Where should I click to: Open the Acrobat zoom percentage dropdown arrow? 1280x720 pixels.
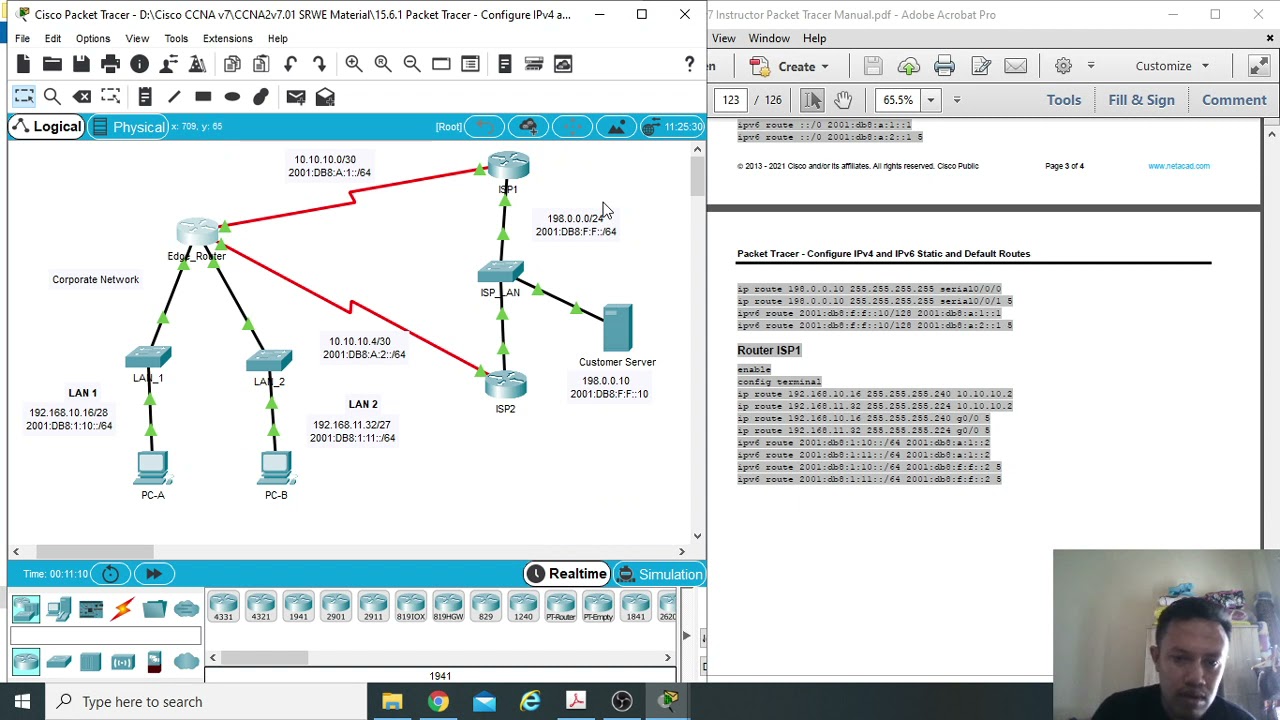coord(931,100)
